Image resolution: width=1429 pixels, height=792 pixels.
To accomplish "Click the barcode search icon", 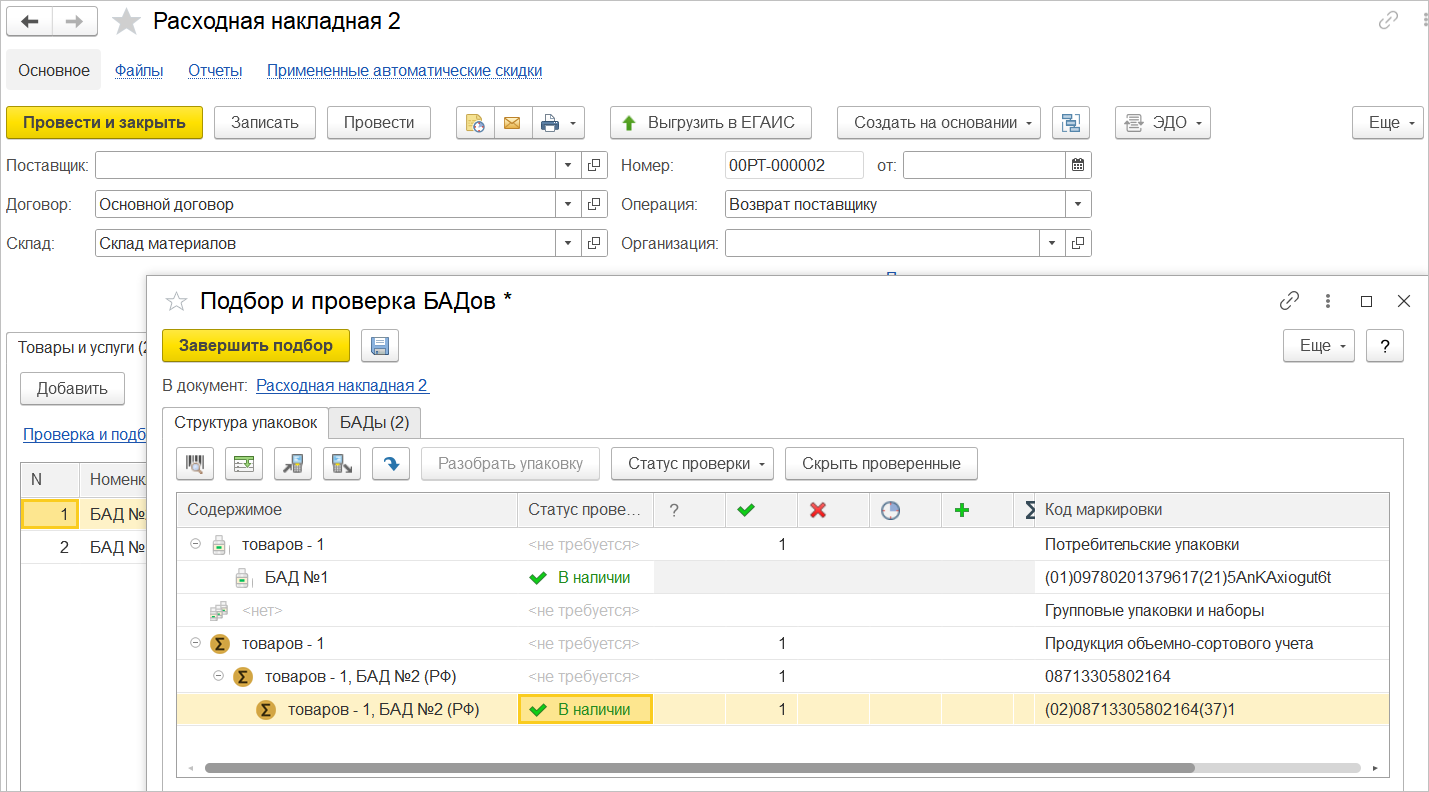I will pos(196,464).
